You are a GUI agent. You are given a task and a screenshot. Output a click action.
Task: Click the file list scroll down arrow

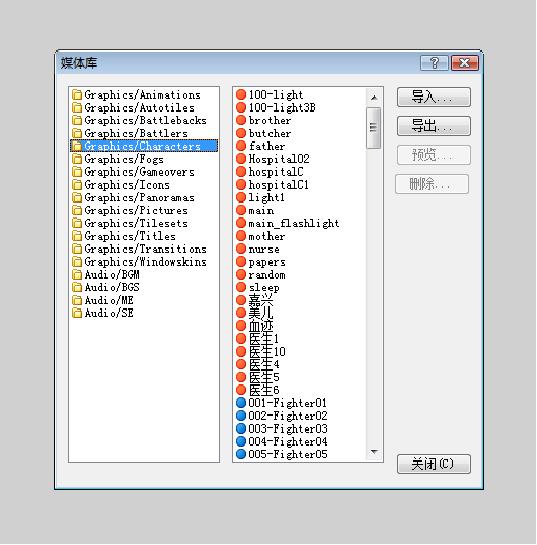click(x=374, y=452)
